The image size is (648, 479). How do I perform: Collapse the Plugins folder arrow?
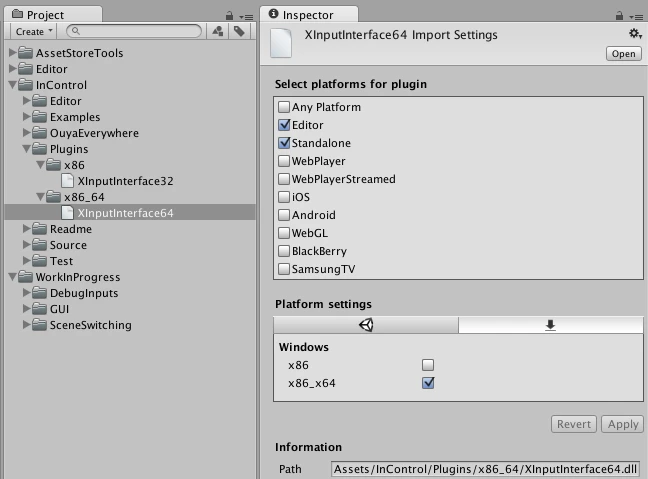coord(26,149)
